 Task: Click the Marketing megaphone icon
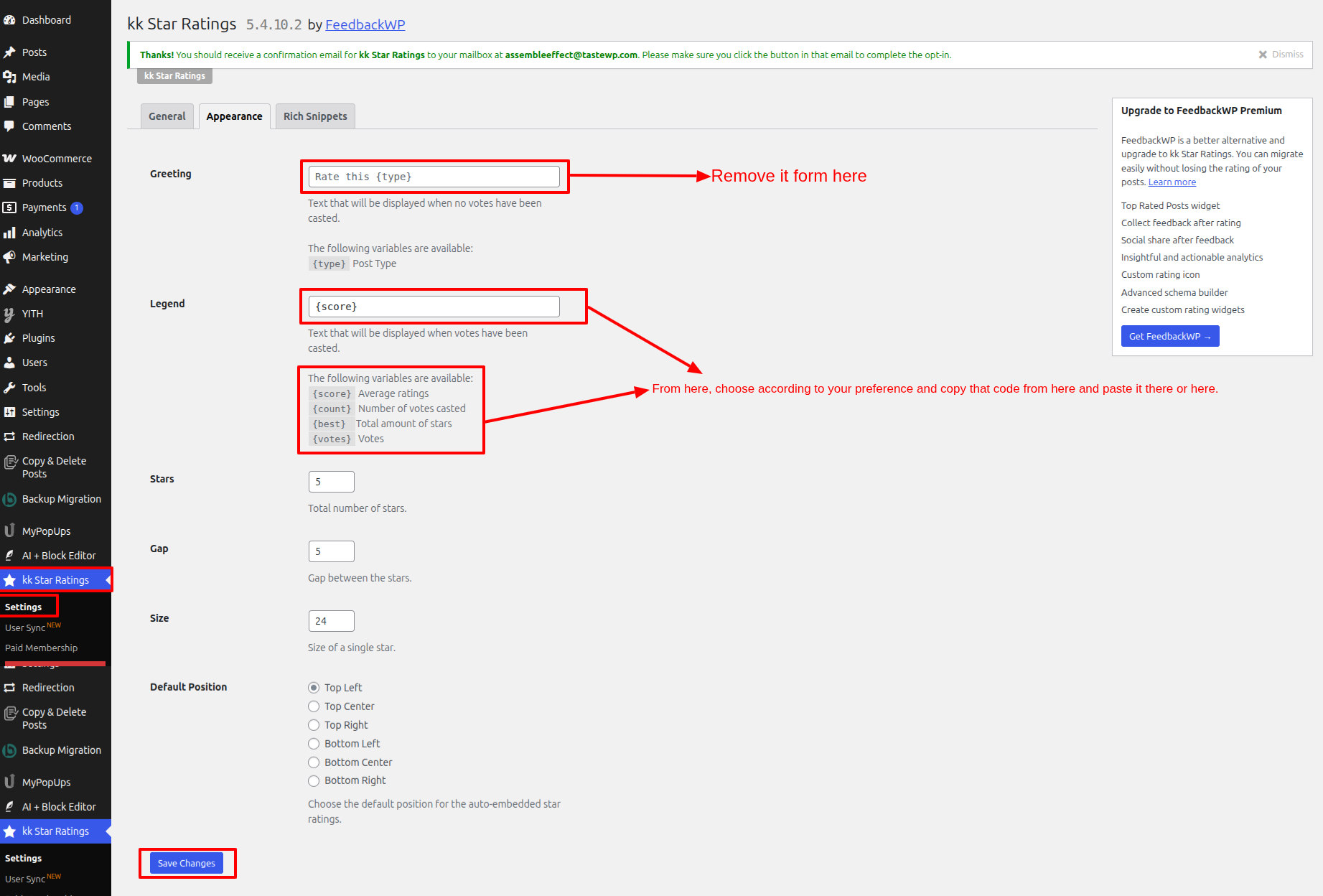click(x=9, y=257)
